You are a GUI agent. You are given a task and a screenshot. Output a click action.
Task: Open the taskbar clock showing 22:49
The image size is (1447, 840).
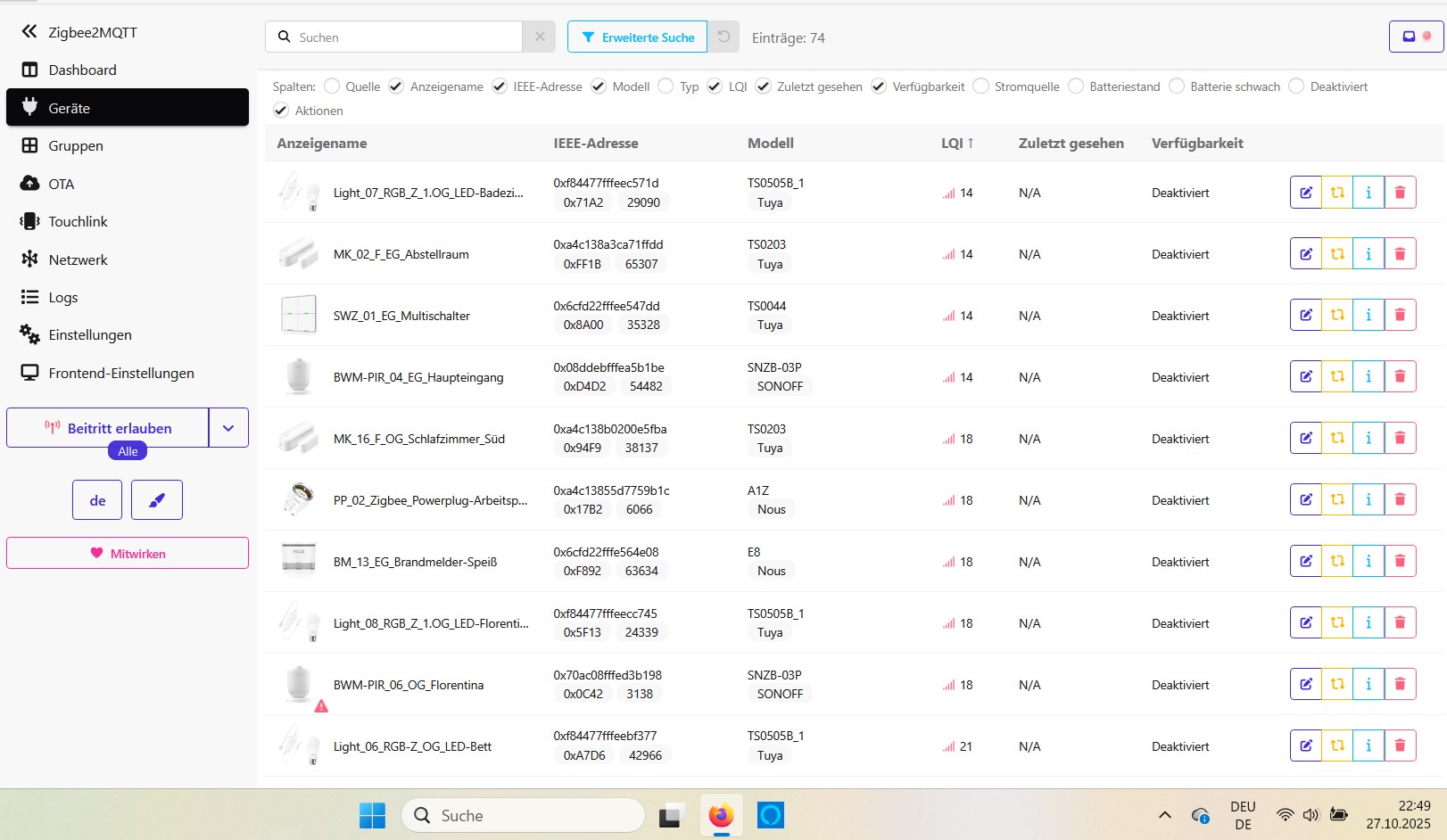1398,815
